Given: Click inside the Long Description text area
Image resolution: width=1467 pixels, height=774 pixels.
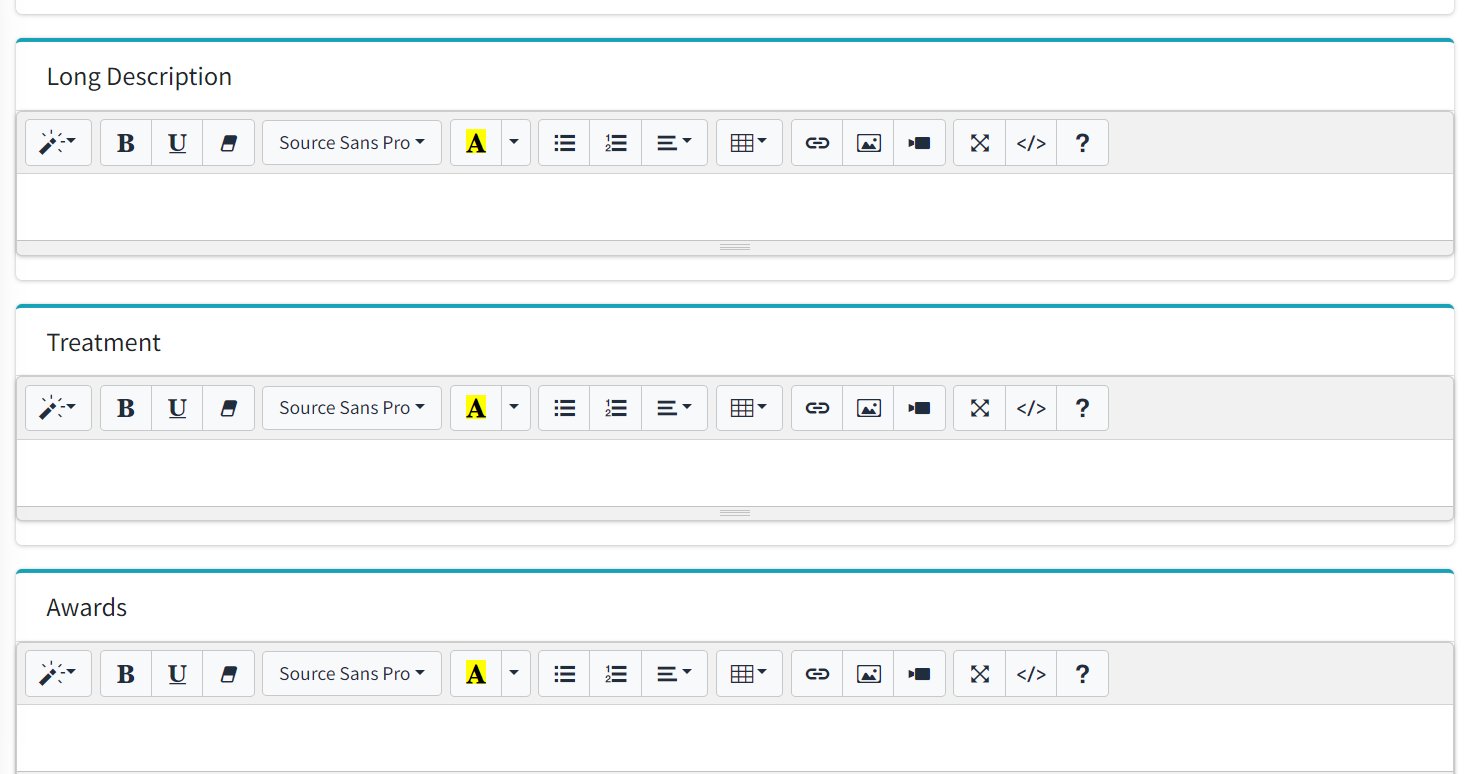Looking at the screenshot, I should point(734,207).
